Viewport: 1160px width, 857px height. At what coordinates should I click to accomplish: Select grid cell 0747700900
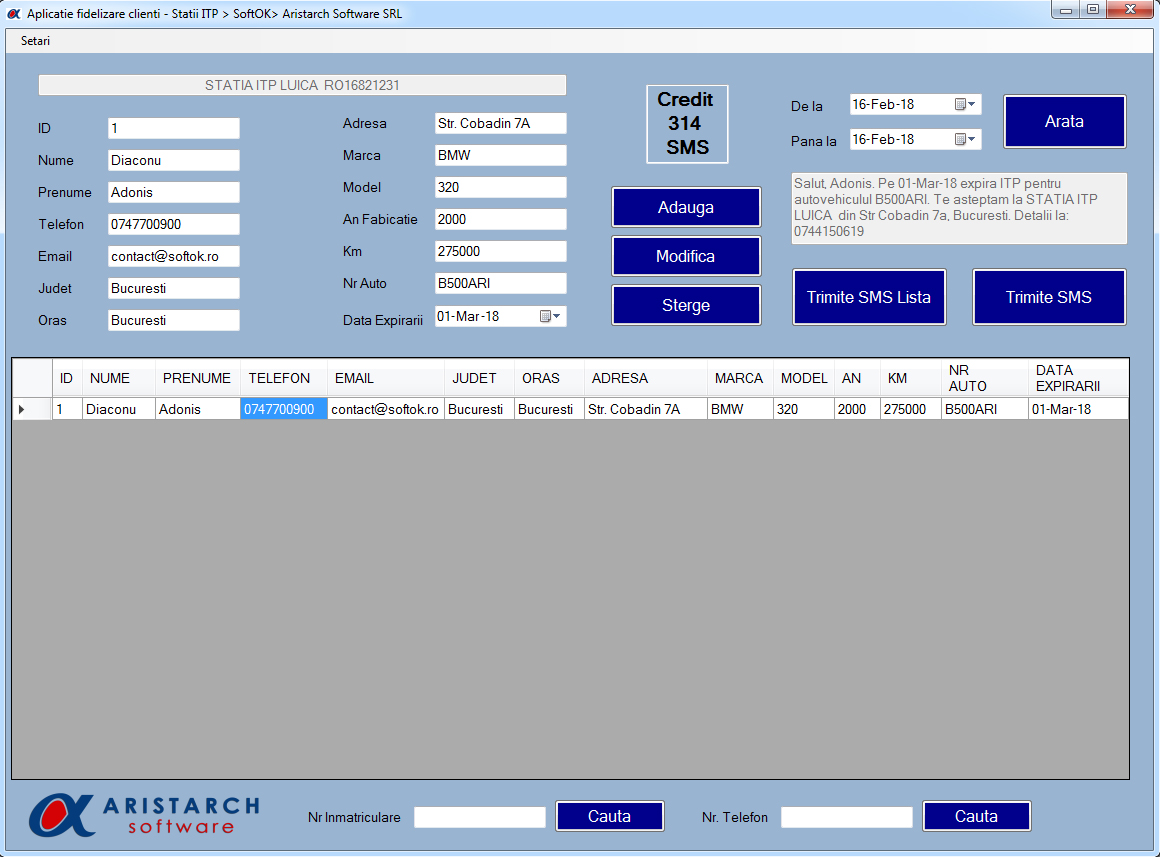coord(284,409)
